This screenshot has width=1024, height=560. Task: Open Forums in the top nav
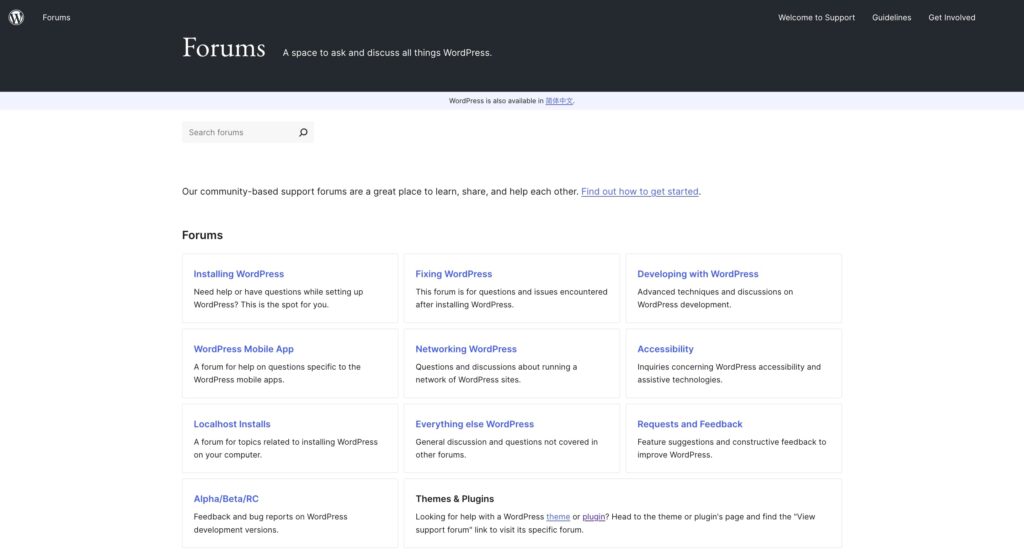pyautogui.click(x=56, y=18)
